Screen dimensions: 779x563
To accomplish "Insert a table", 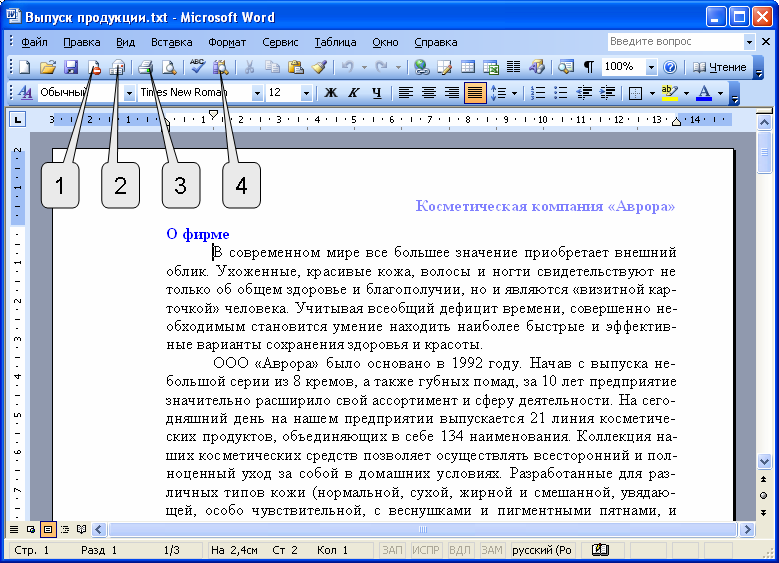I will 467,67.
